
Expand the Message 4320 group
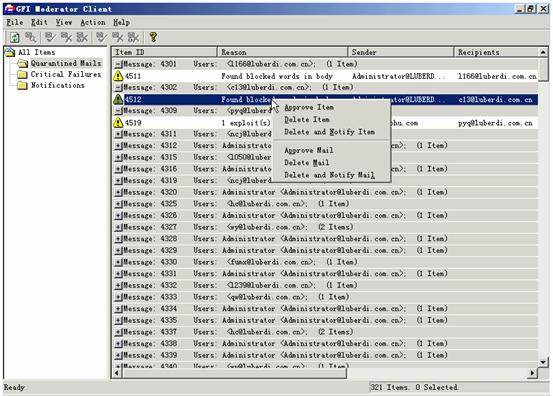[118, 192]
